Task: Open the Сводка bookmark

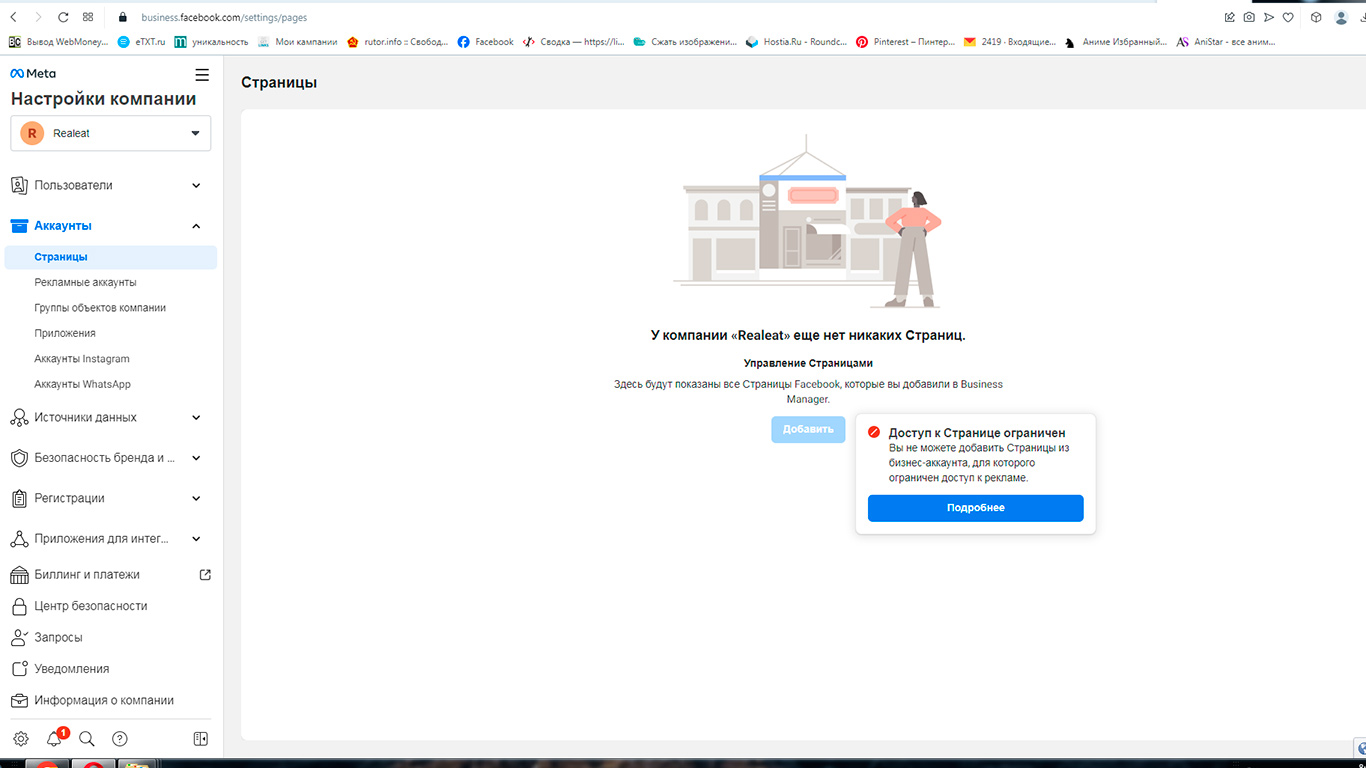Action: click(x=574, y=42)
